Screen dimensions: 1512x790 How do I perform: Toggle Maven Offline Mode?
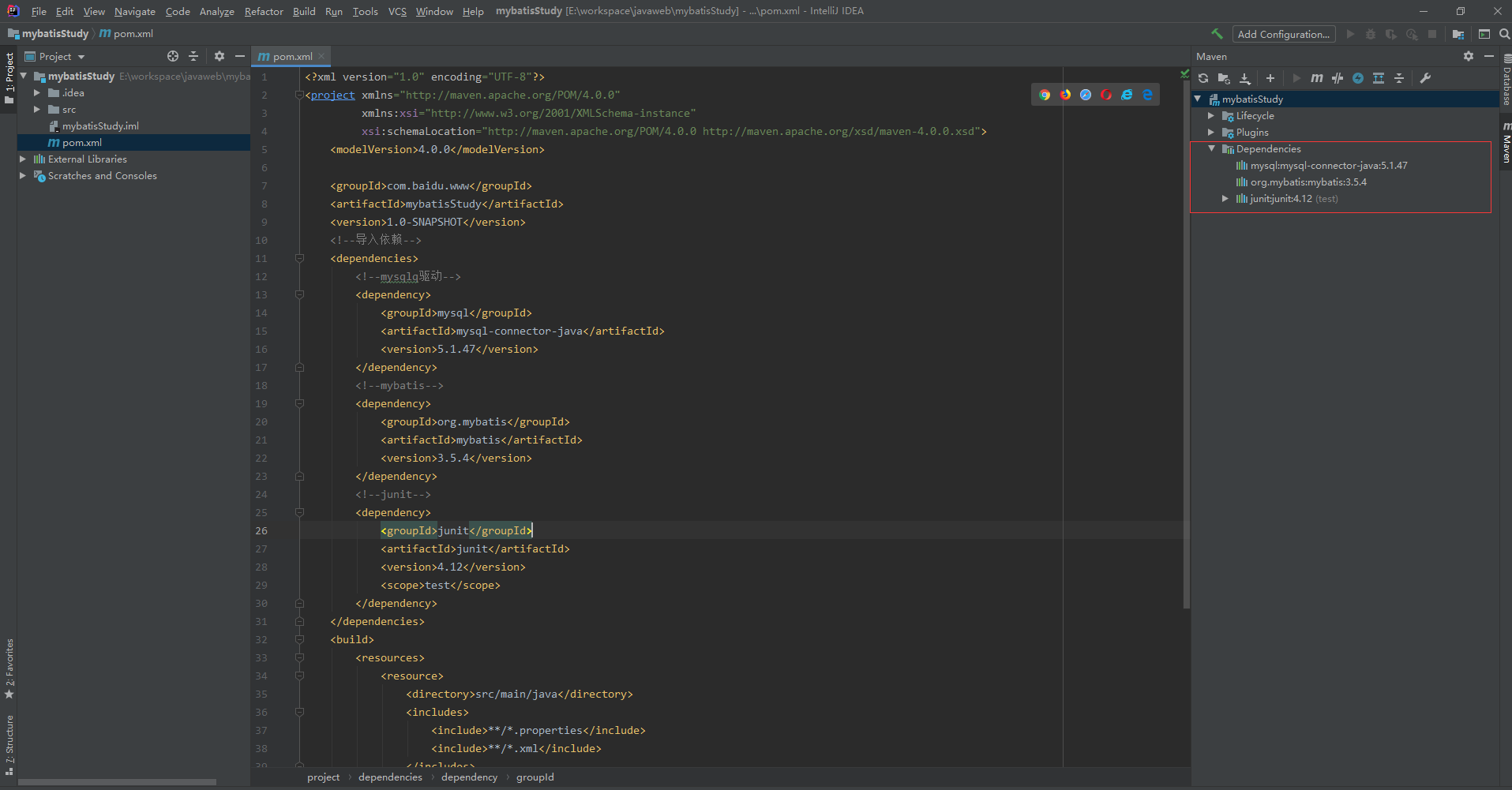pyautogui.click(x=1337, y=78)
